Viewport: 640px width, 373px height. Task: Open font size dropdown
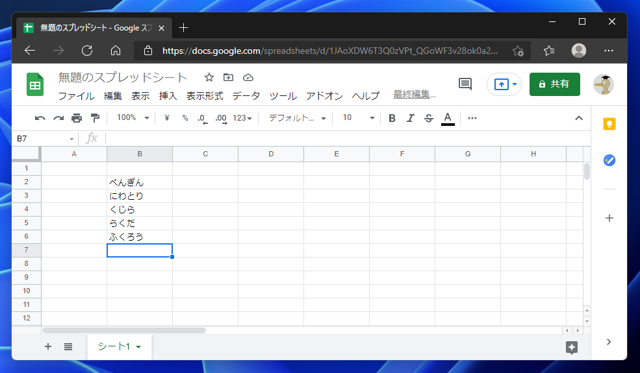tap(358, 118)
